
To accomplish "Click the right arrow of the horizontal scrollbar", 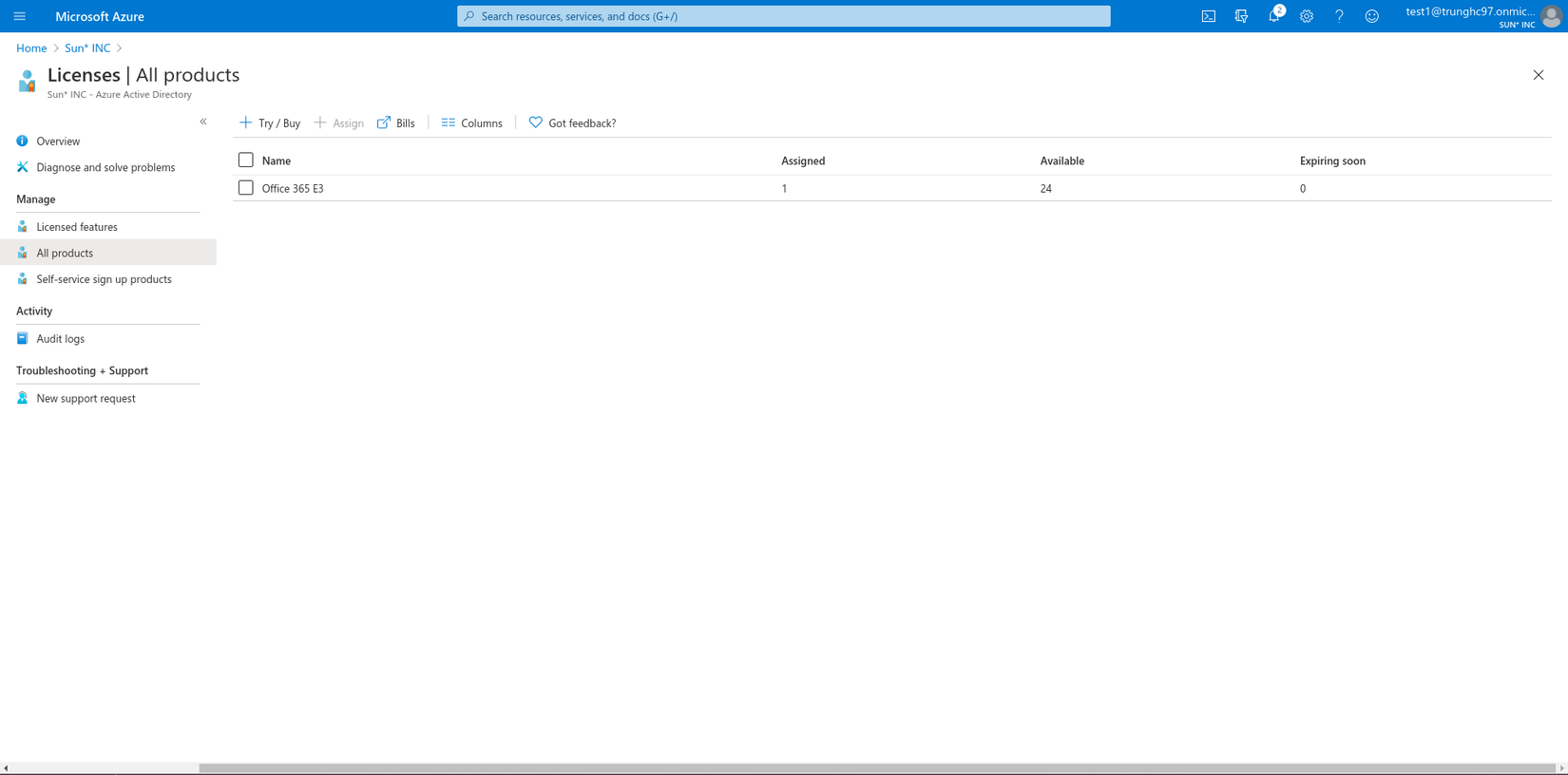I will pos(1562,768).
